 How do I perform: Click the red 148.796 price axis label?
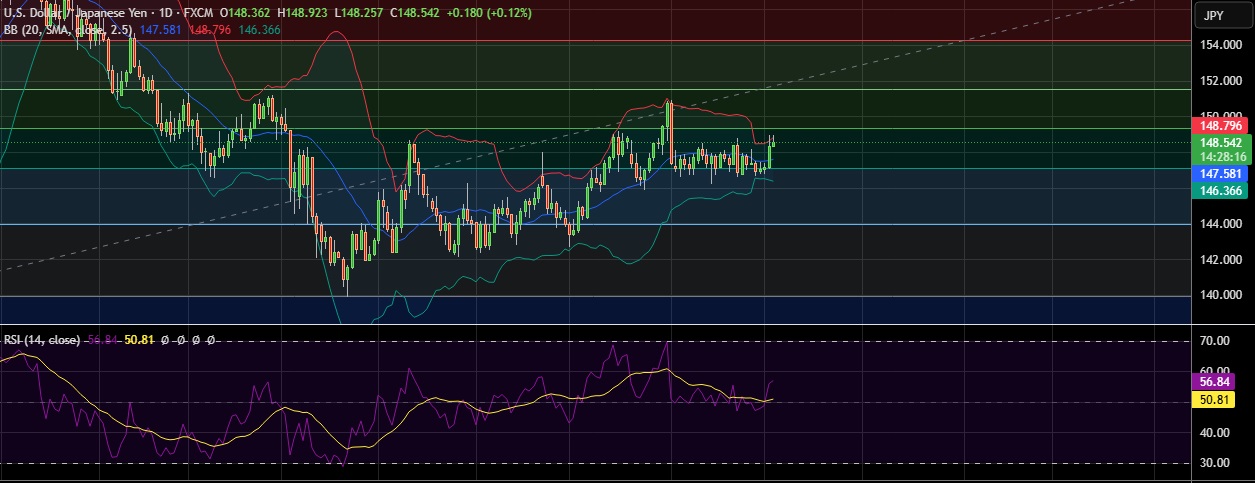[x=1220, y=126]
